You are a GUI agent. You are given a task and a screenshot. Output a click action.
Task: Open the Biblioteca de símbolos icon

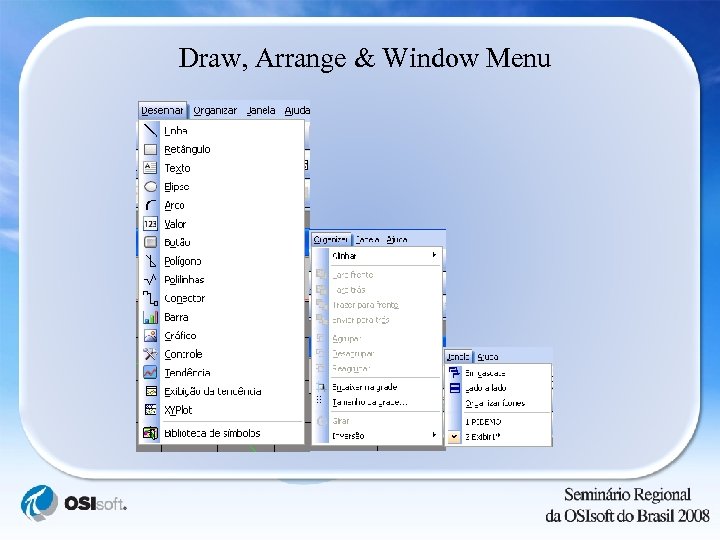[x=150, y=433]
